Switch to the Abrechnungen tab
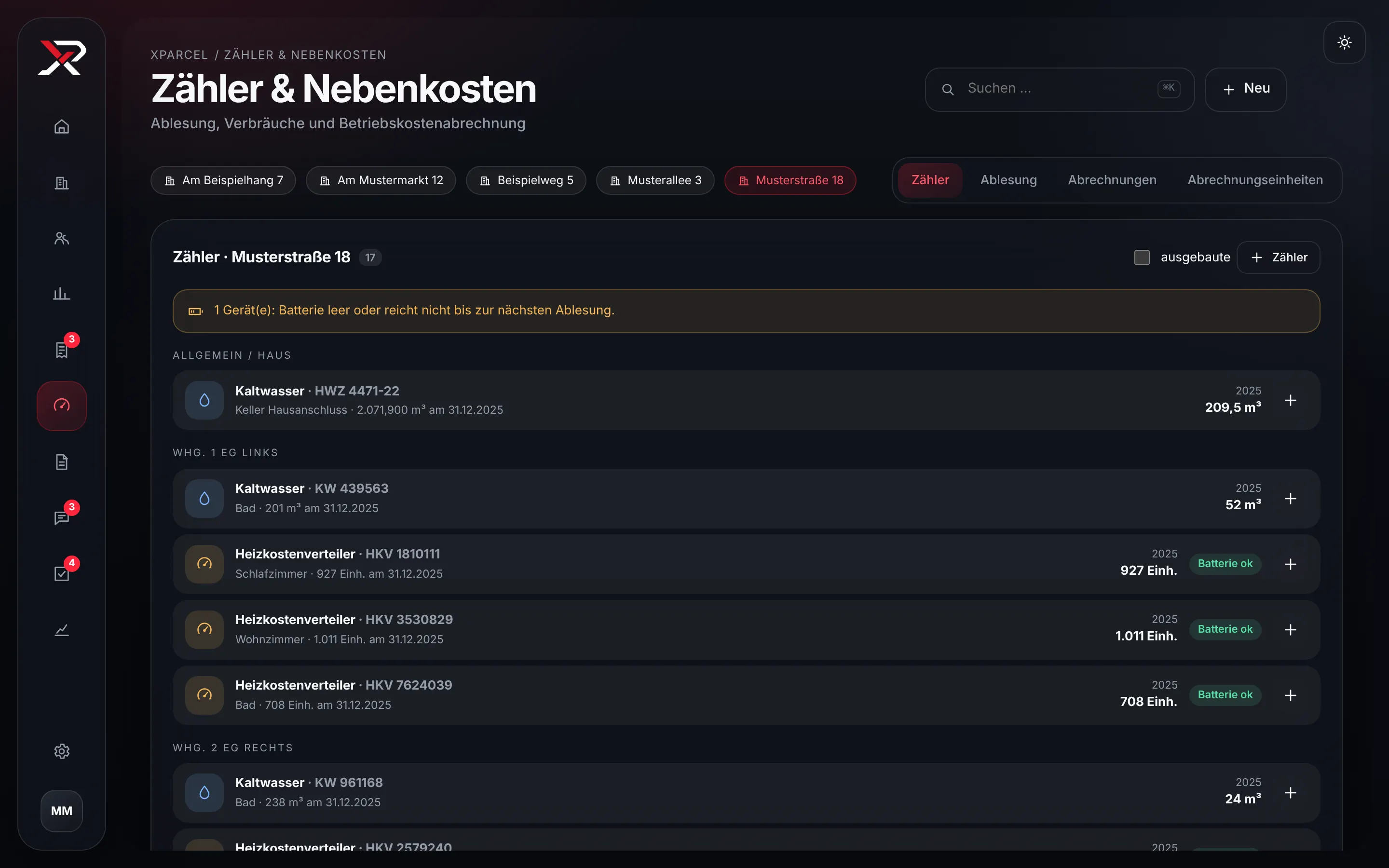Viewport: 1389px width, 868px height. (x=1112, y=180)
